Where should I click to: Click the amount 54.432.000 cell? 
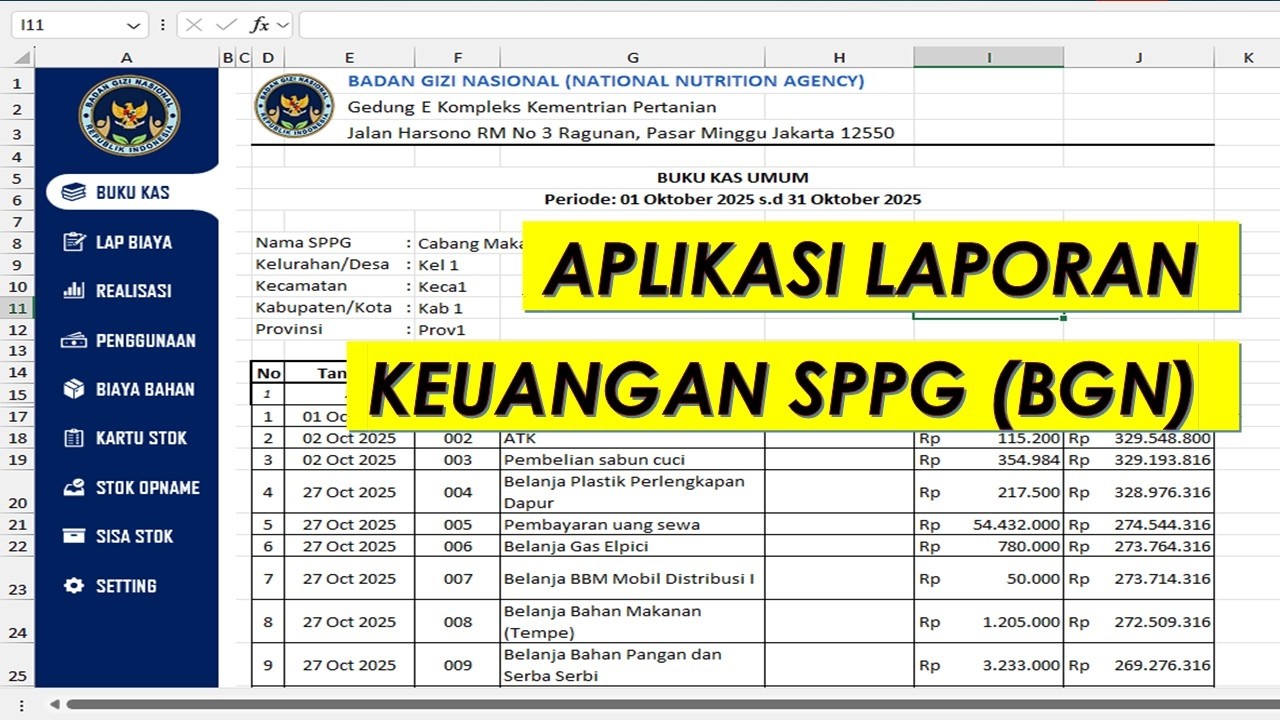[989, 524]
